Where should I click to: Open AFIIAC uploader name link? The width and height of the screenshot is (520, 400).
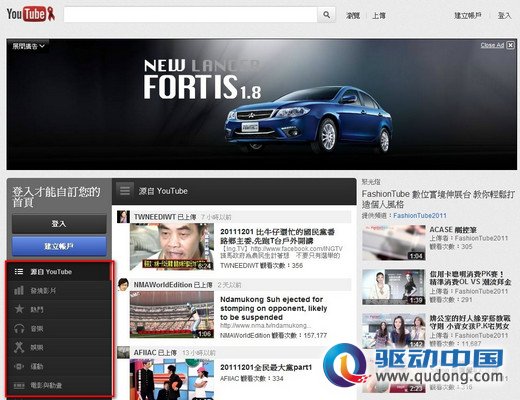tap(145, 353)
